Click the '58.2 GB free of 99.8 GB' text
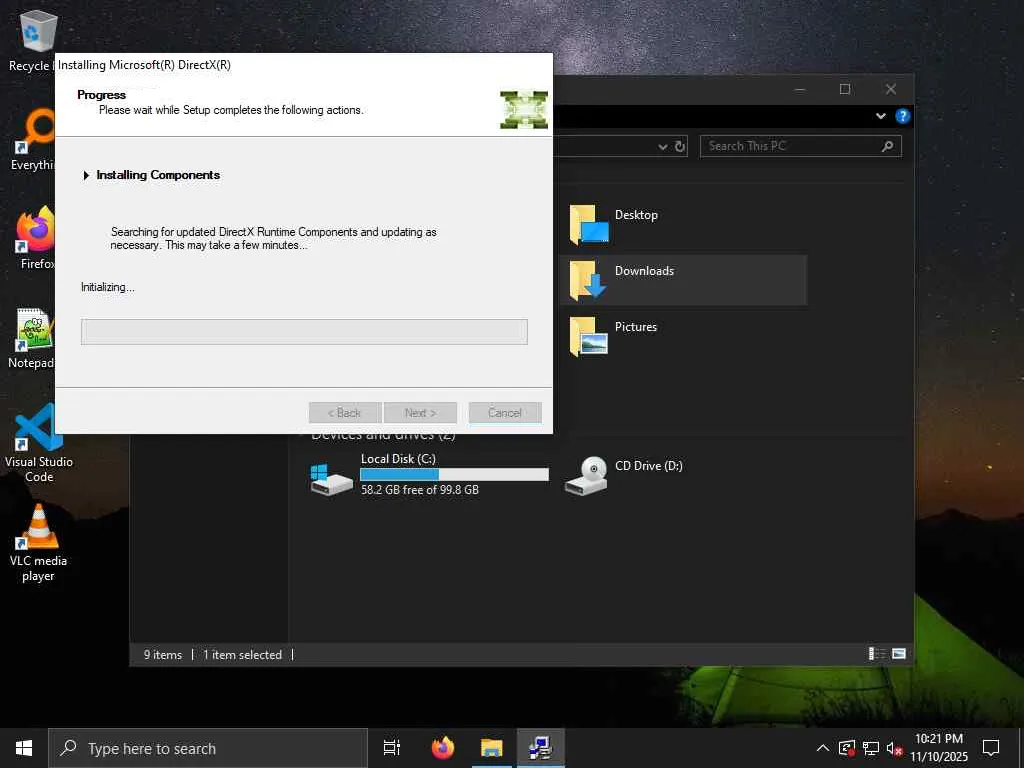This screenshot has height=768, width=1024. pos(420,490)
